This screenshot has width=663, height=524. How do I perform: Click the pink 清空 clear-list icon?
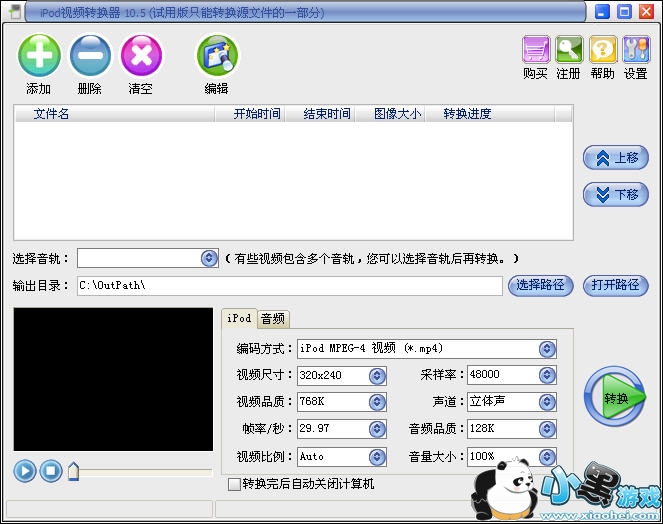point(141,55)
